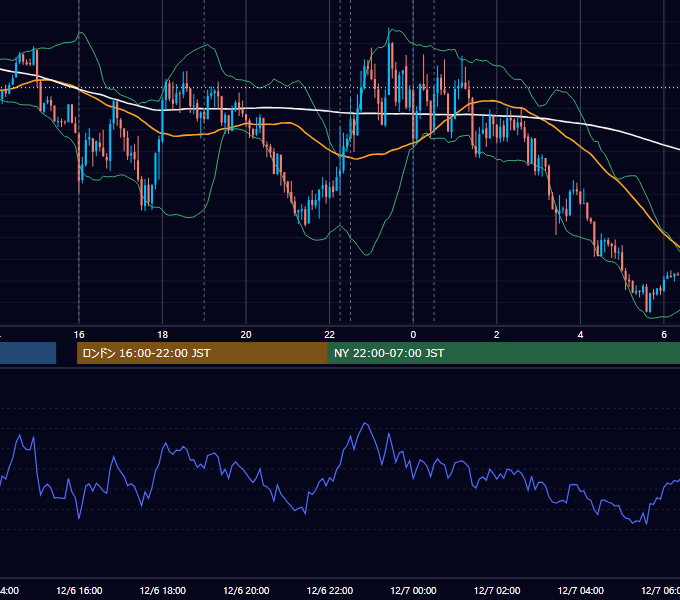
Task: Click the London 16:00-22:00 JST session bar
Action: coord(202,353)
